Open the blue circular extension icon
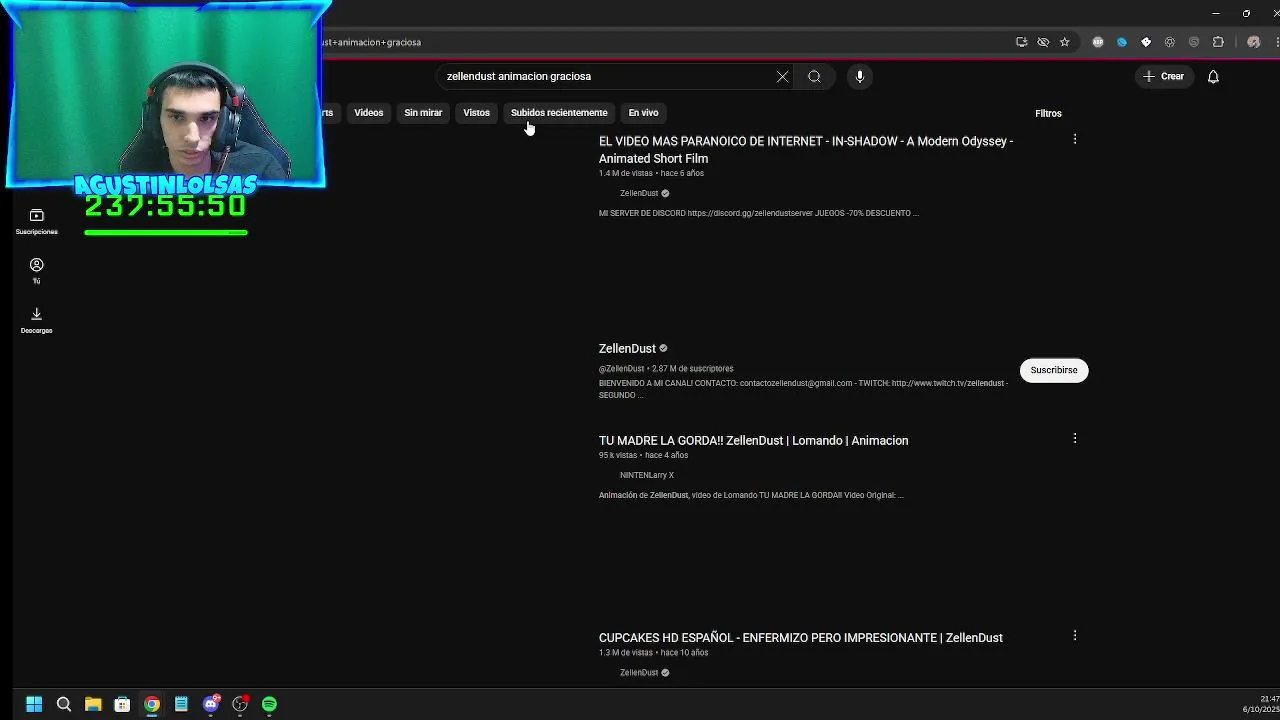Viewport: 1280px width, 720px height. 1122,42
